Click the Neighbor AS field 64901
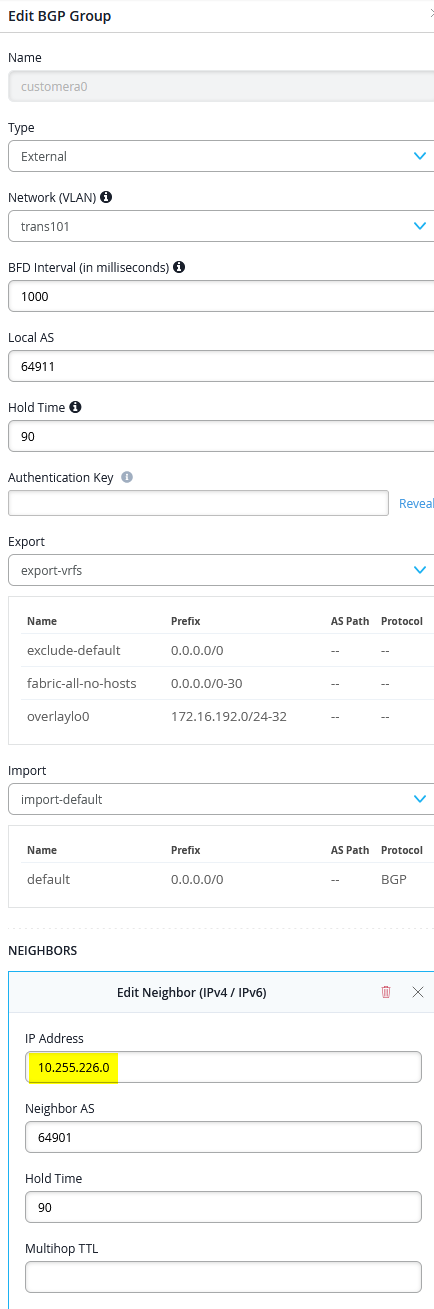434x1309 pixels. [223, 1137]
